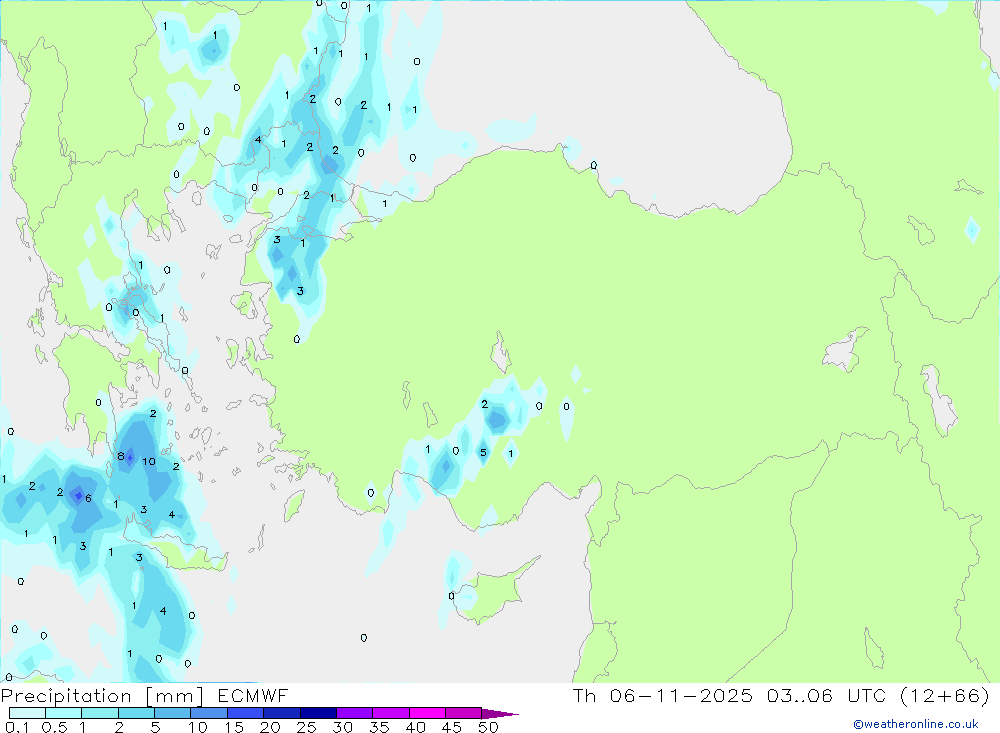Screen dimensions: 1000x733
Task: Select the 45–50 mm legend color swatch
Action: tap(464, 713)
